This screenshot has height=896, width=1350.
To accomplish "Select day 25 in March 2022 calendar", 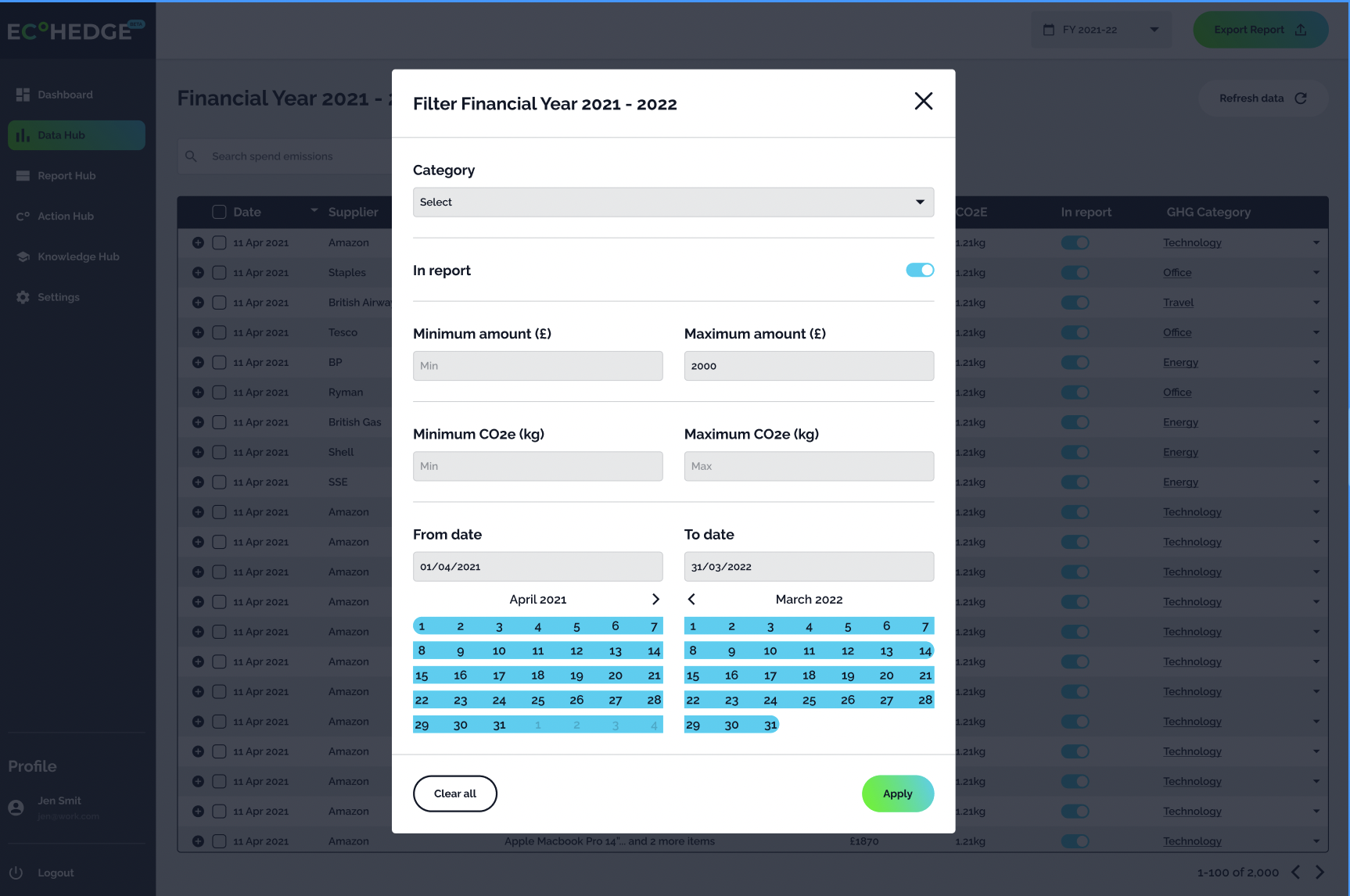I will (x=809, y=701).
